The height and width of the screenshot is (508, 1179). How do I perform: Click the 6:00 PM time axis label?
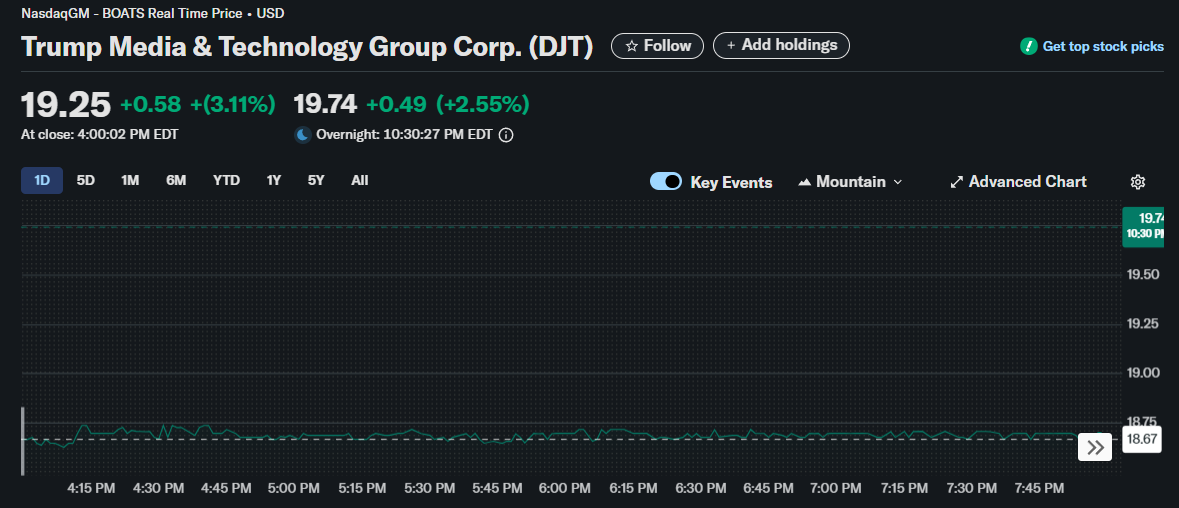coord(564,488)
